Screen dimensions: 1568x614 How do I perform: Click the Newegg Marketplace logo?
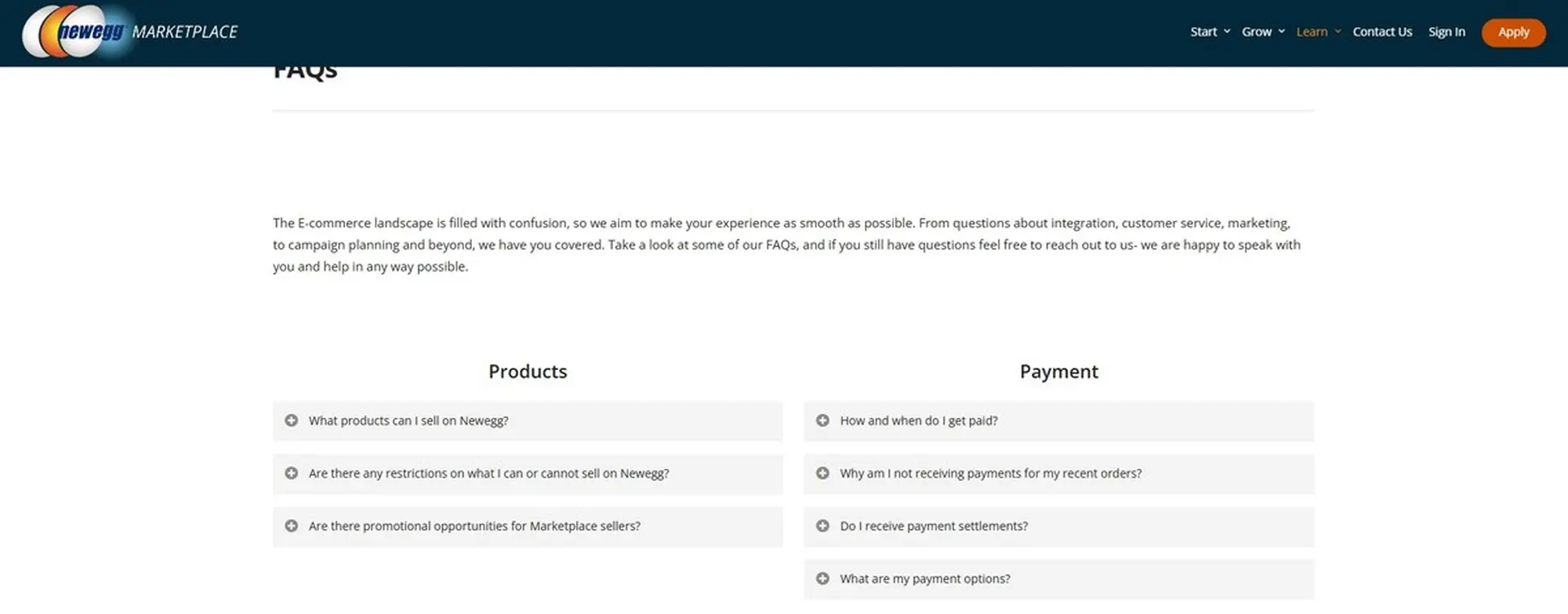pyautogui.click(x=130, y=32)
